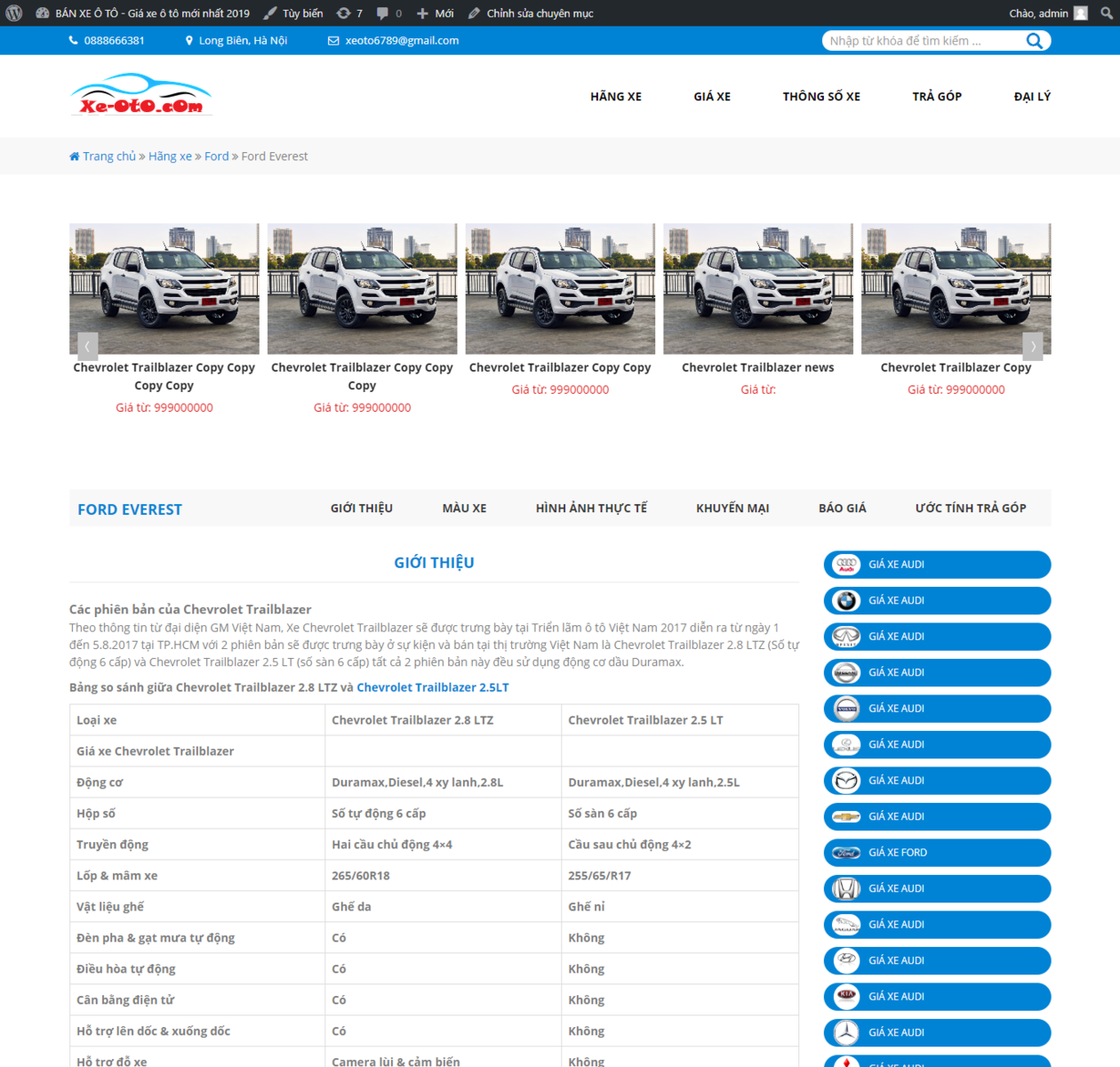Go to Hãng xe breadcrumb link

[x=170, y=156]
